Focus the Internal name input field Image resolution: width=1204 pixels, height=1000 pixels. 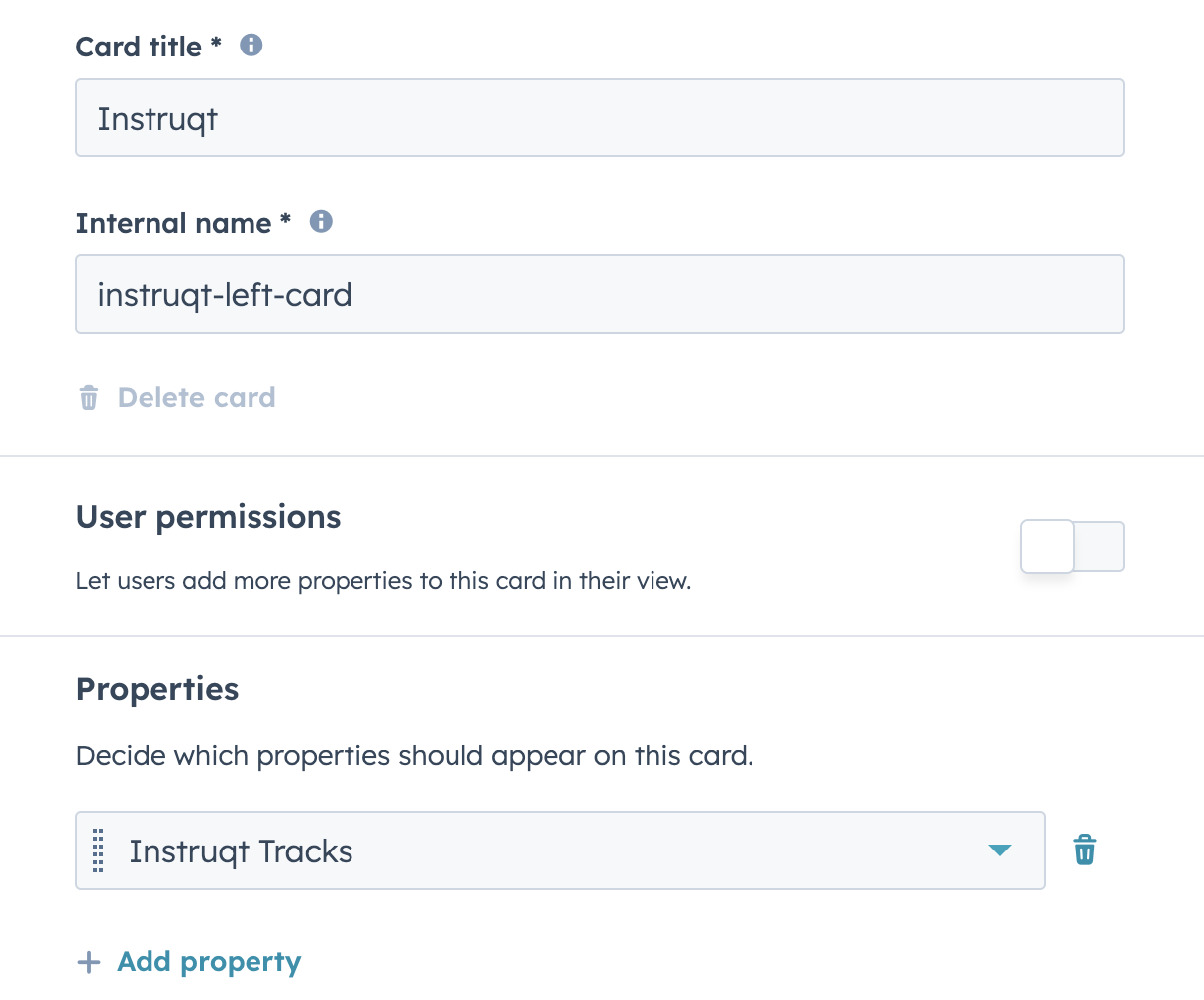pos(599,295)
